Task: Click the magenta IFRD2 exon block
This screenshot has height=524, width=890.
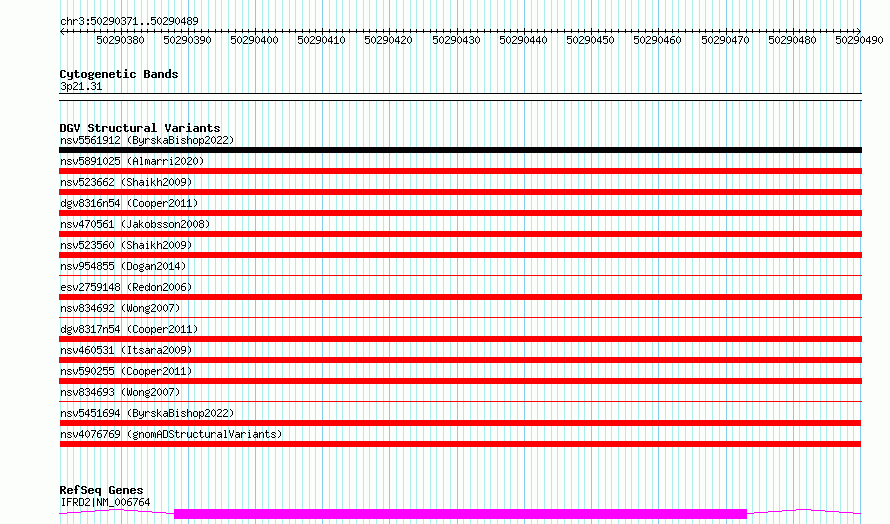Action: click(x=460, y=514)
